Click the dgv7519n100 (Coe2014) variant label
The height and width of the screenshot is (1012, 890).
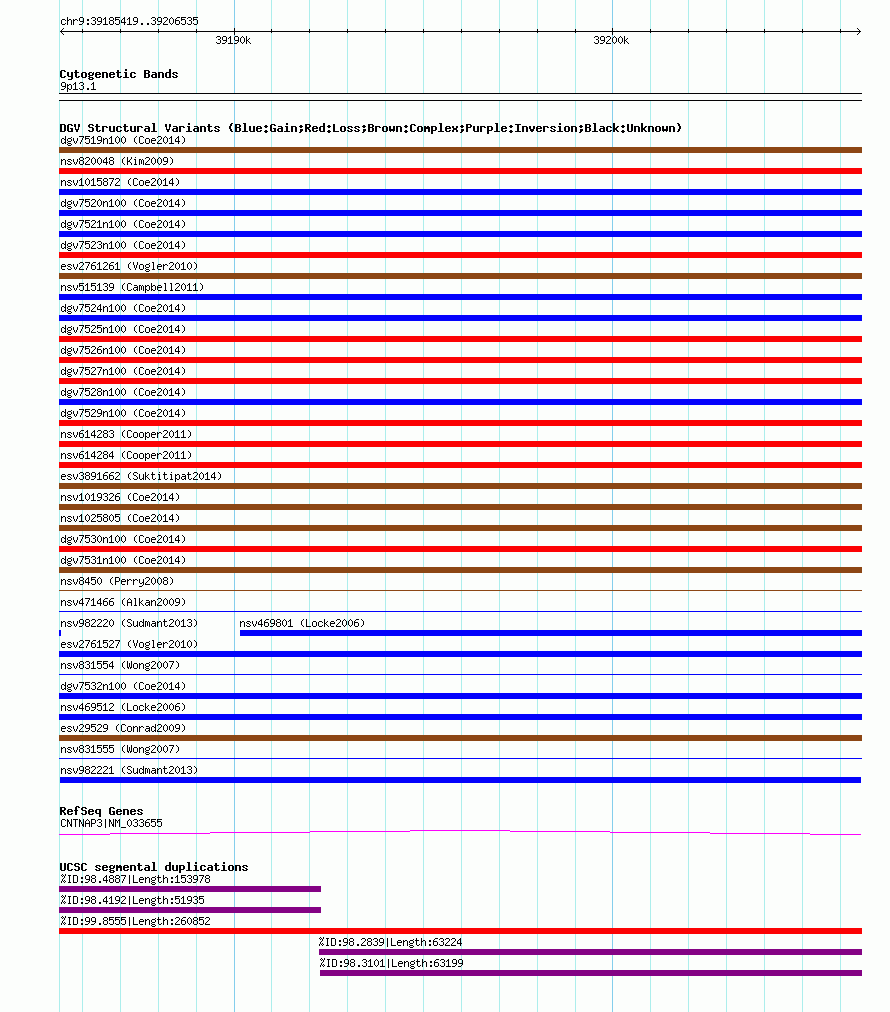pos(123,140)
